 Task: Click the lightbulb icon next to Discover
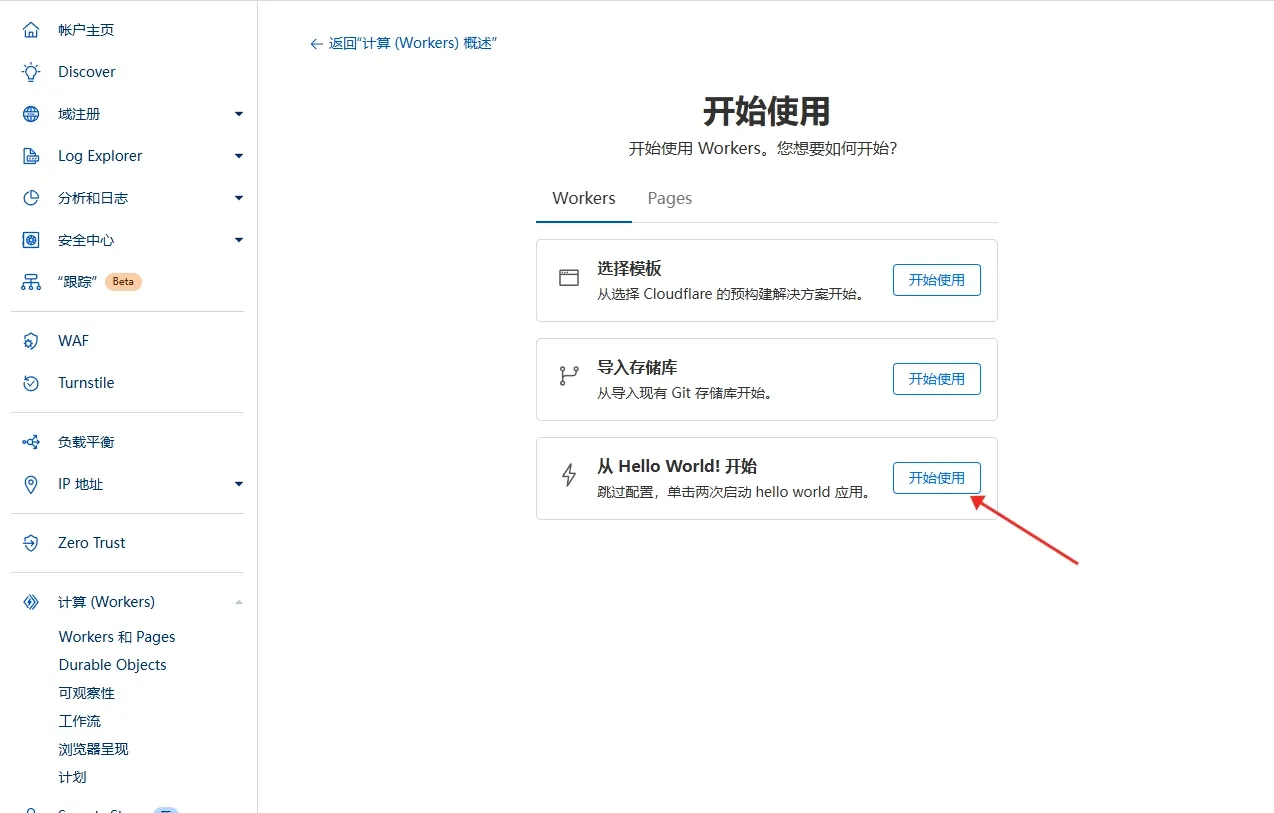[31, 72]
